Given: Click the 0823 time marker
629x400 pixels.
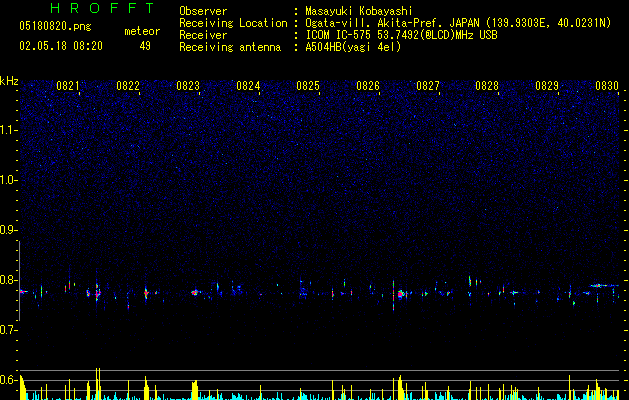Looking at the screenshot, I should coord(188,86).
